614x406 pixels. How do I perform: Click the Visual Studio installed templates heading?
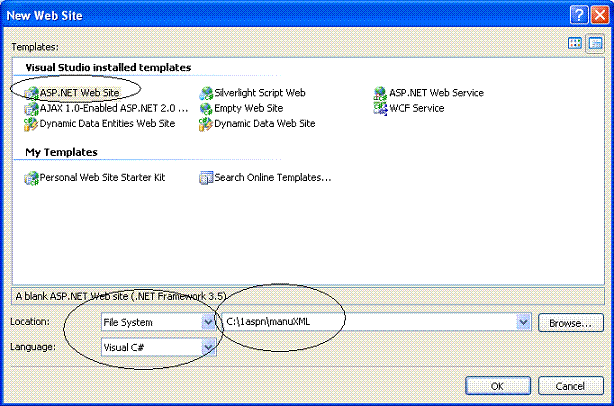(x=108, y=67)
